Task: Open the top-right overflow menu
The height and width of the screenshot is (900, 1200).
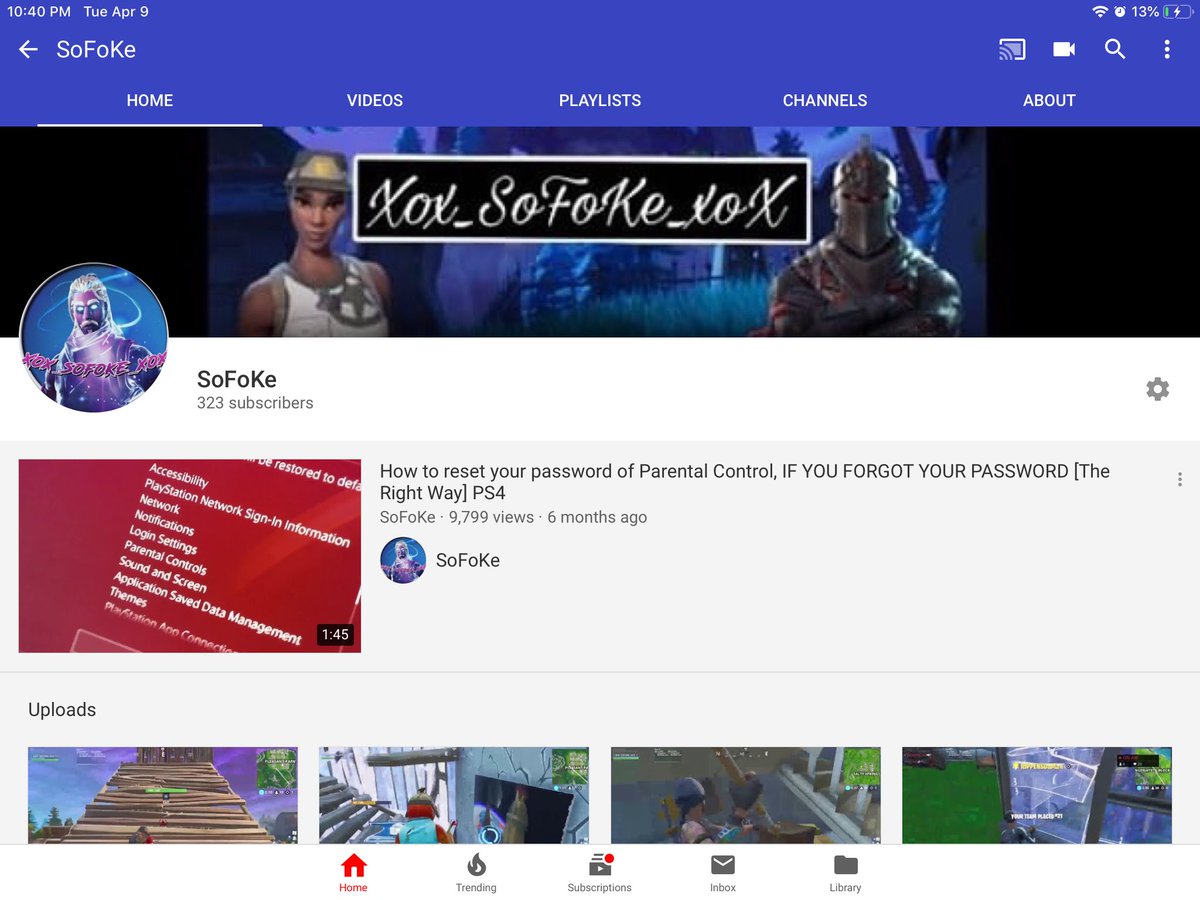Action: (x=1167, y=49)
